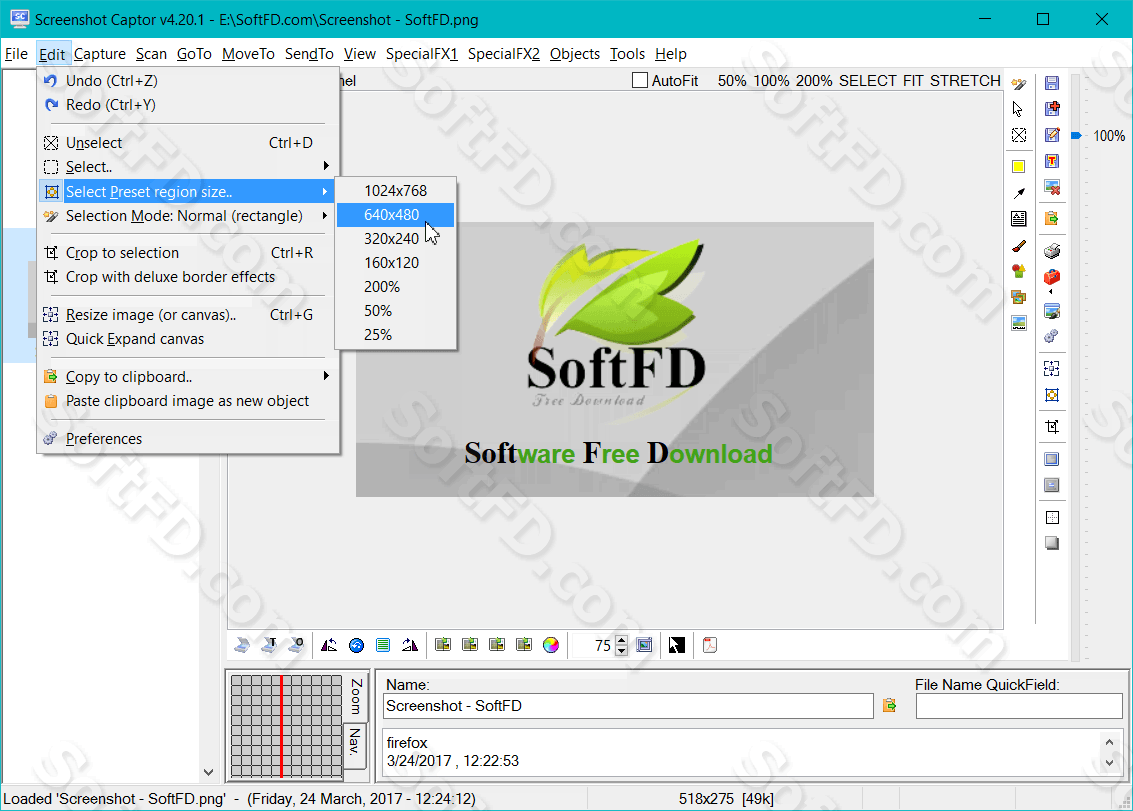Viewport: 1133px width, 811px height.
Task: Select Crop to selection menu item
Action: (x=188, y=253)
